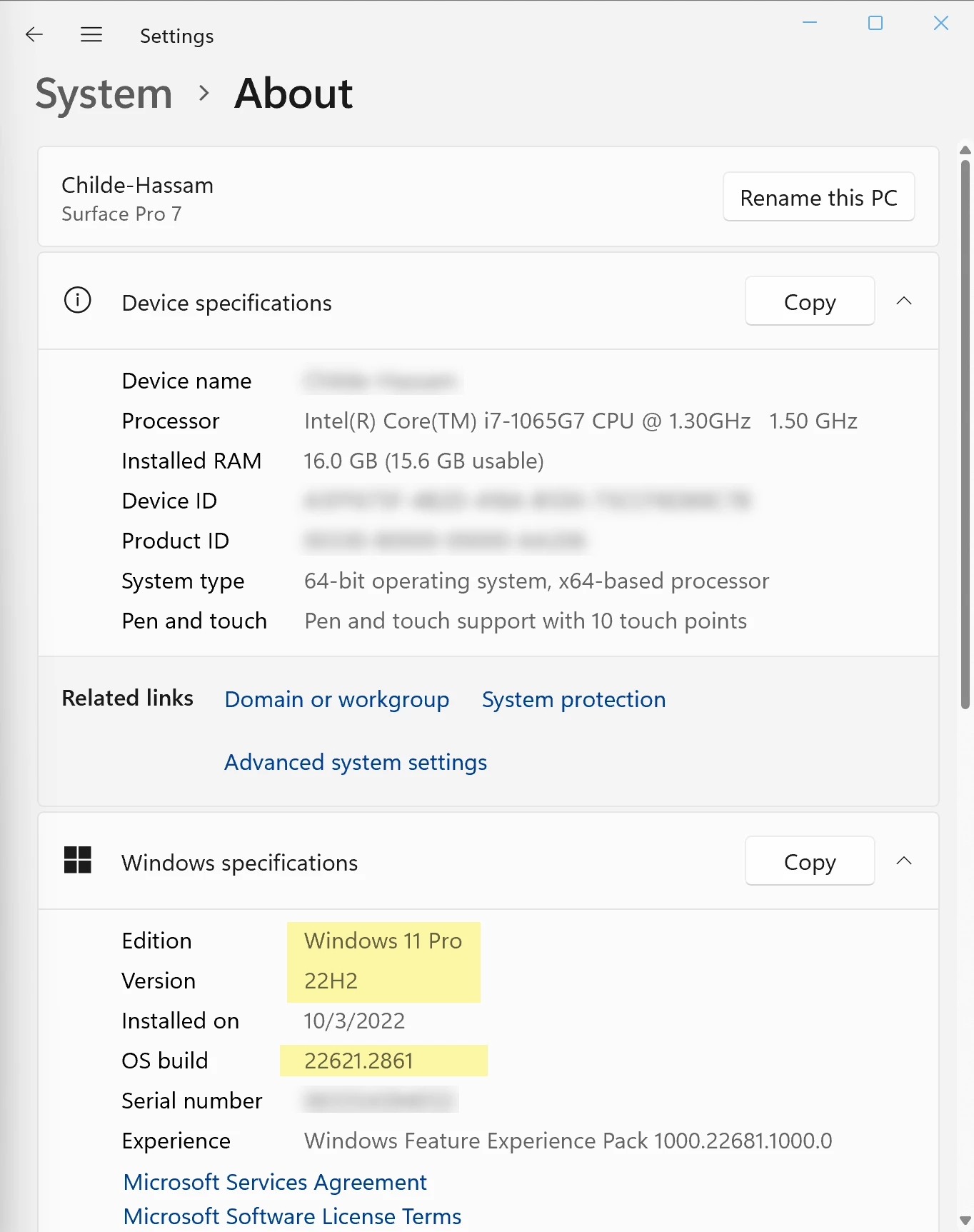Collapse the Windows specifications section
The height and width of the screenshot is (1232, 974).
coord(904,861)
